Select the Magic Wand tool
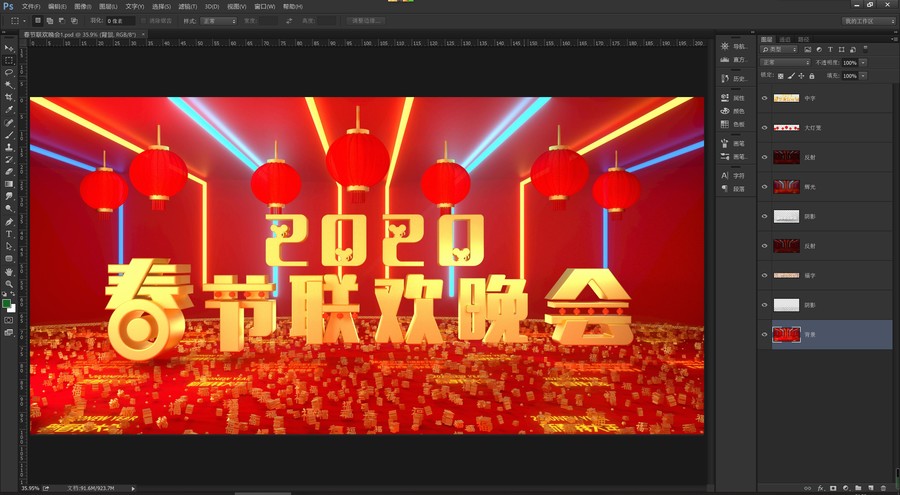 coord(9,85)
